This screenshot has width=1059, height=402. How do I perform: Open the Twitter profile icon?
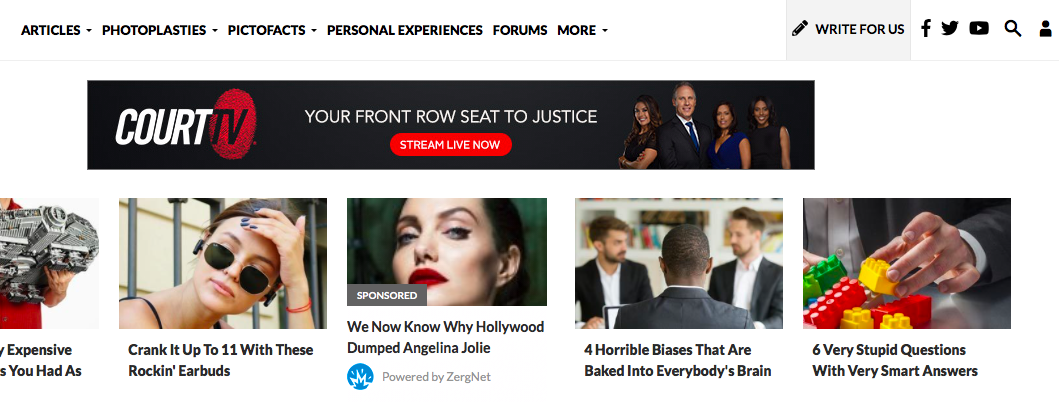coord(950,28)
